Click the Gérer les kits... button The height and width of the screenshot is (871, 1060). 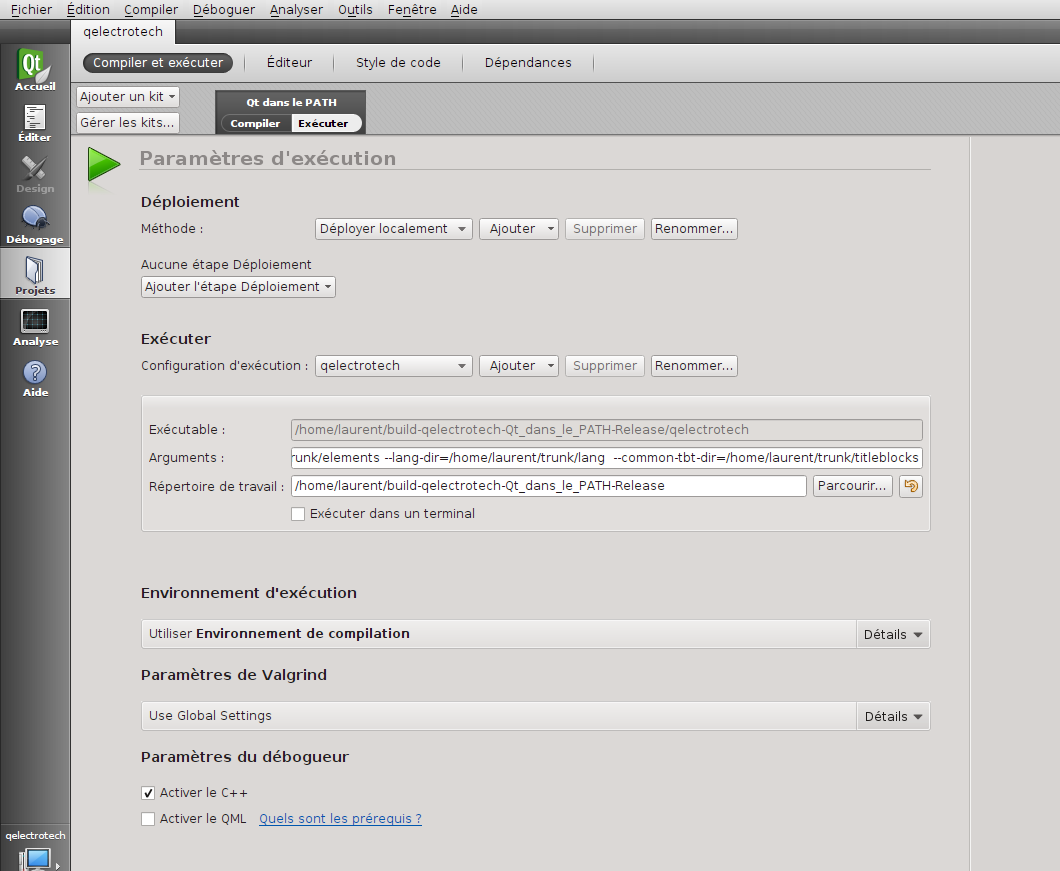(x=128, y=122)
